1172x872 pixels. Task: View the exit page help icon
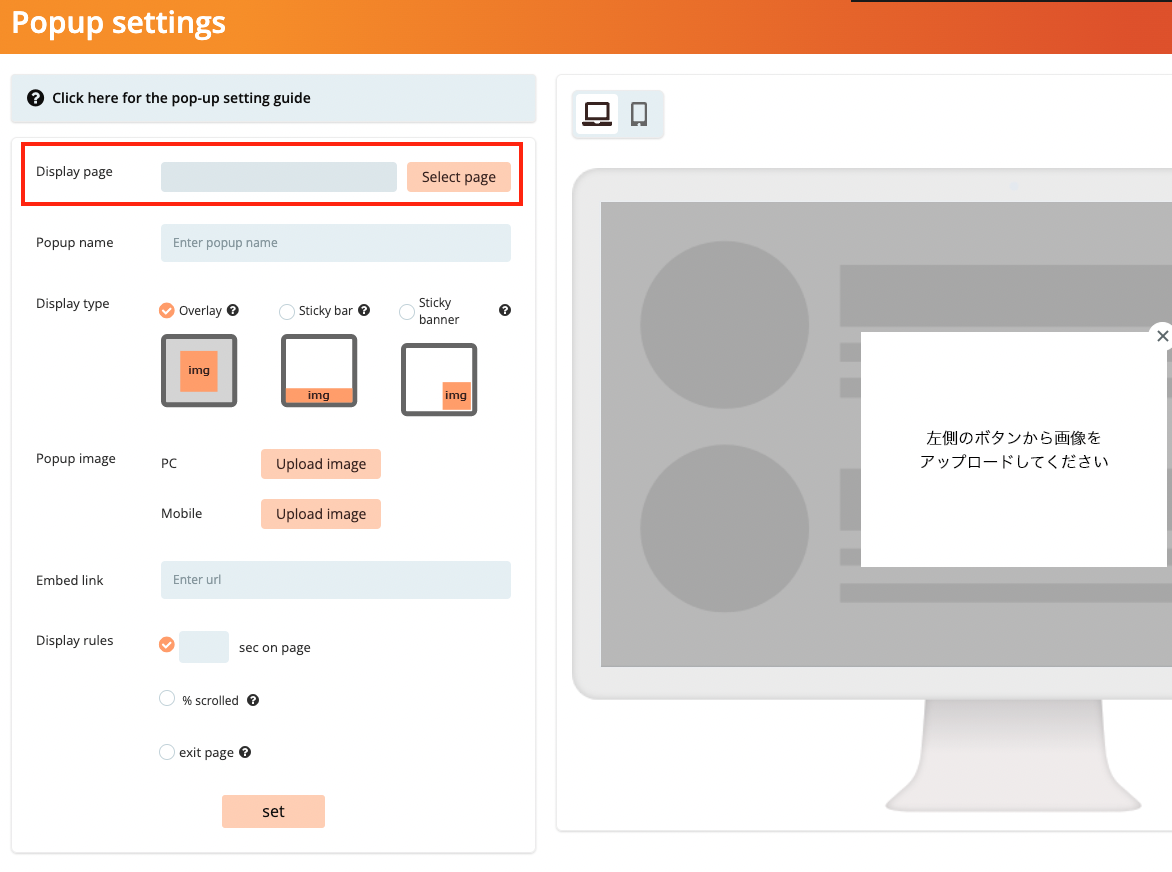point(245,751)
